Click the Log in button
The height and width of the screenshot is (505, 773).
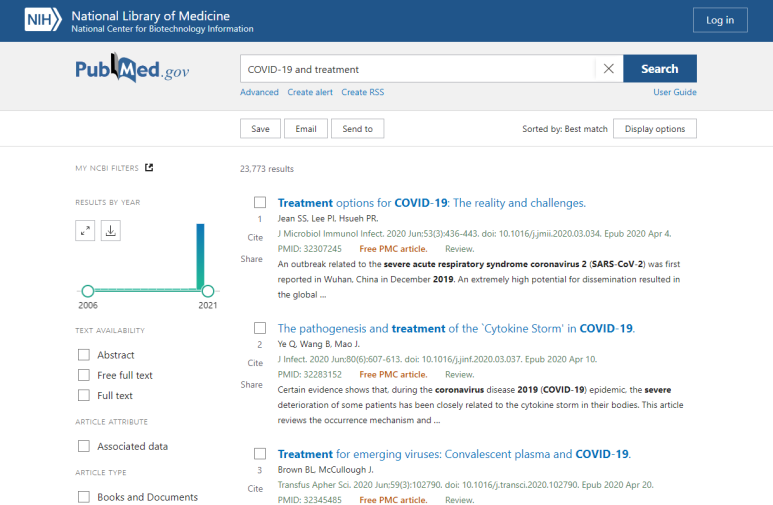tap(720, 20)
